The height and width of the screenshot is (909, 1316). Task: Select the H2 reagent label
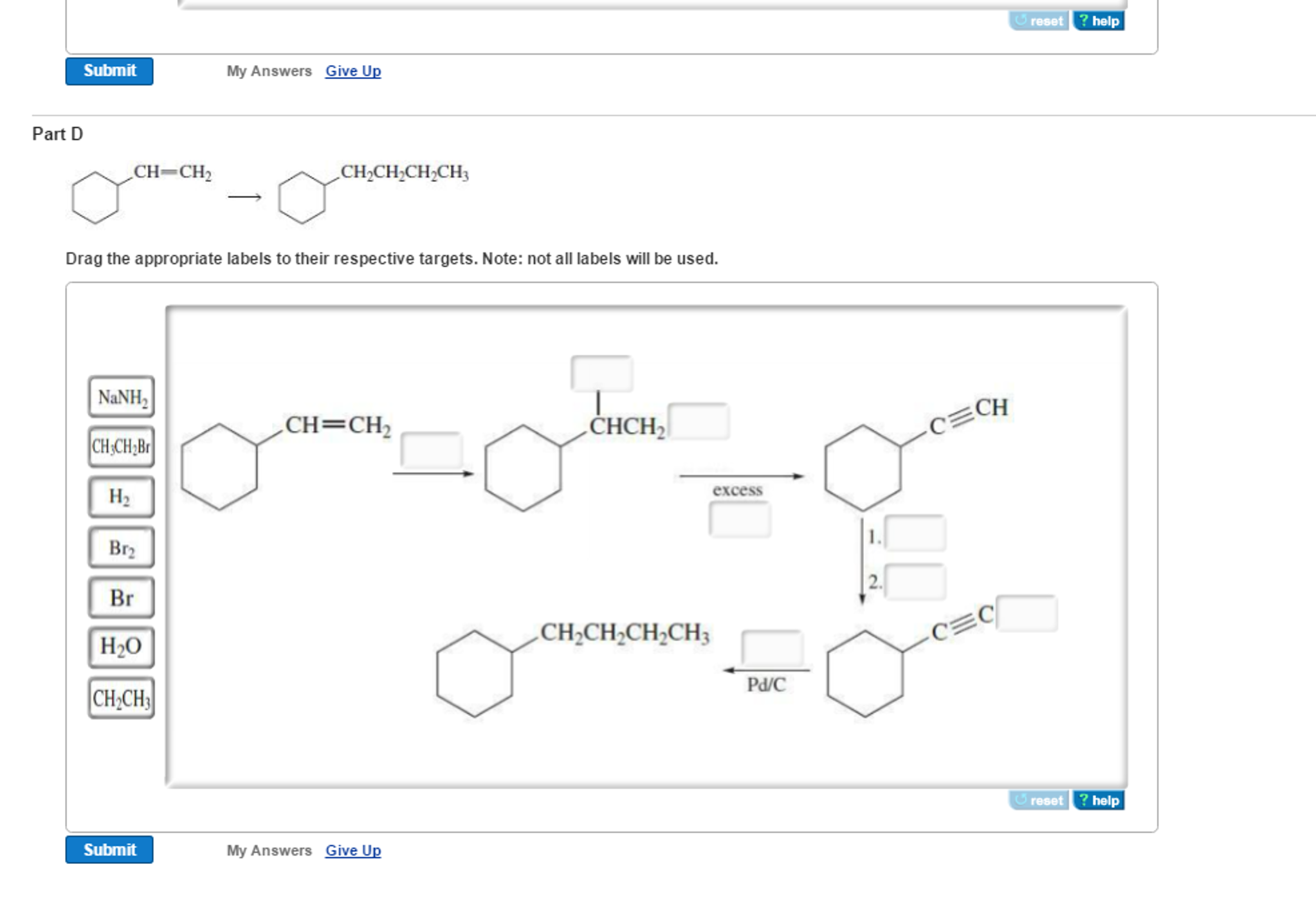122,497
